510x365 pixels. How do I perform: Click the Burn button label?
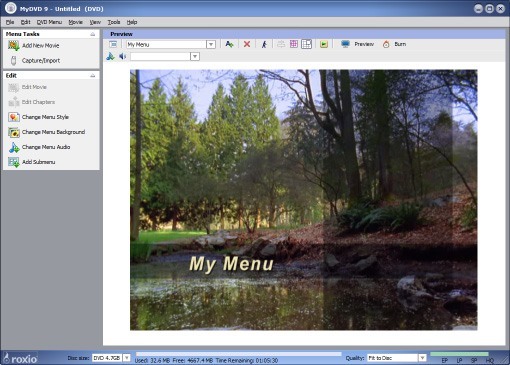[400, 44]
